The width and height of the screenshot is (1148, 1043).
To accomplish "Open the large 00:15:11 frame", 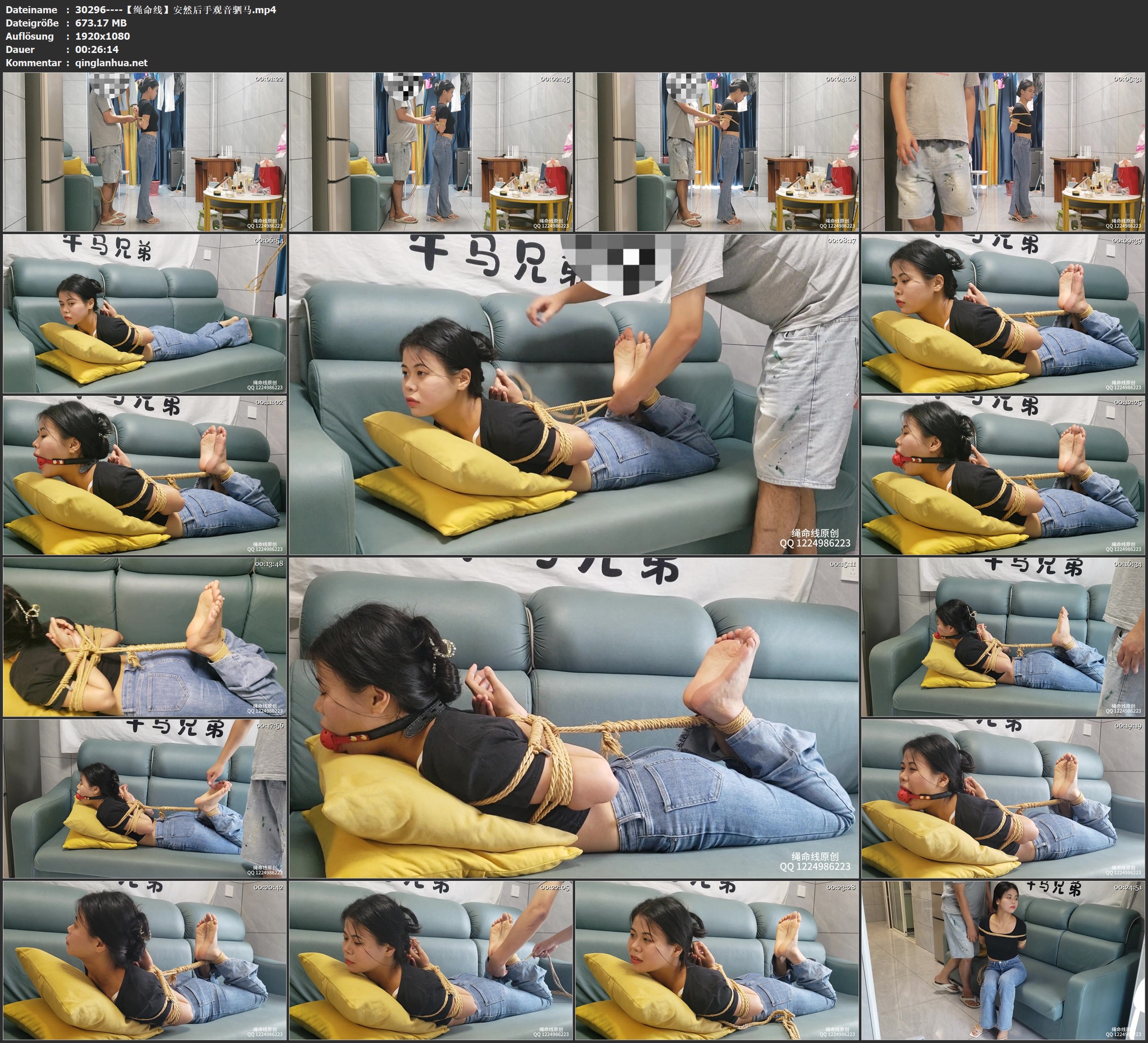I will [x=573, y=718].
